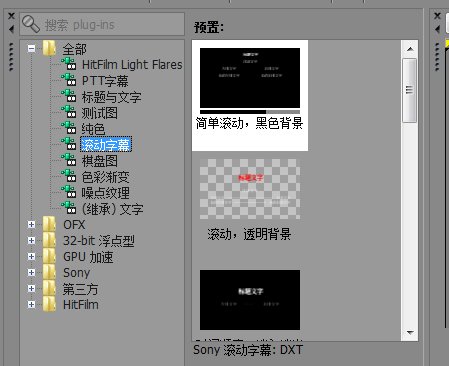Select 标题与文字 generator

pos(111,97)
